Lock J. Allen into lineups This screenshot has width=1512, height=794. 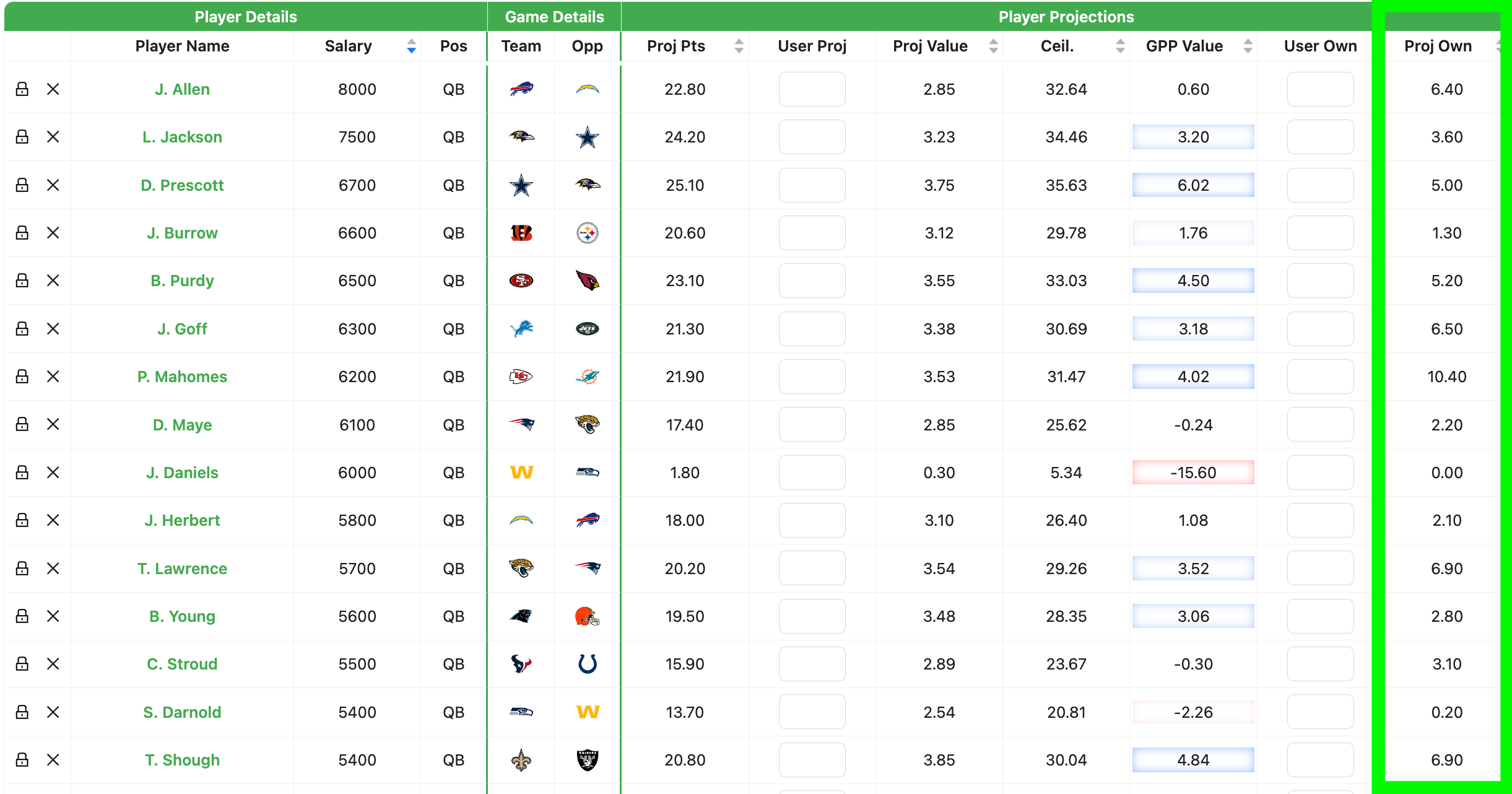(22, 89)
